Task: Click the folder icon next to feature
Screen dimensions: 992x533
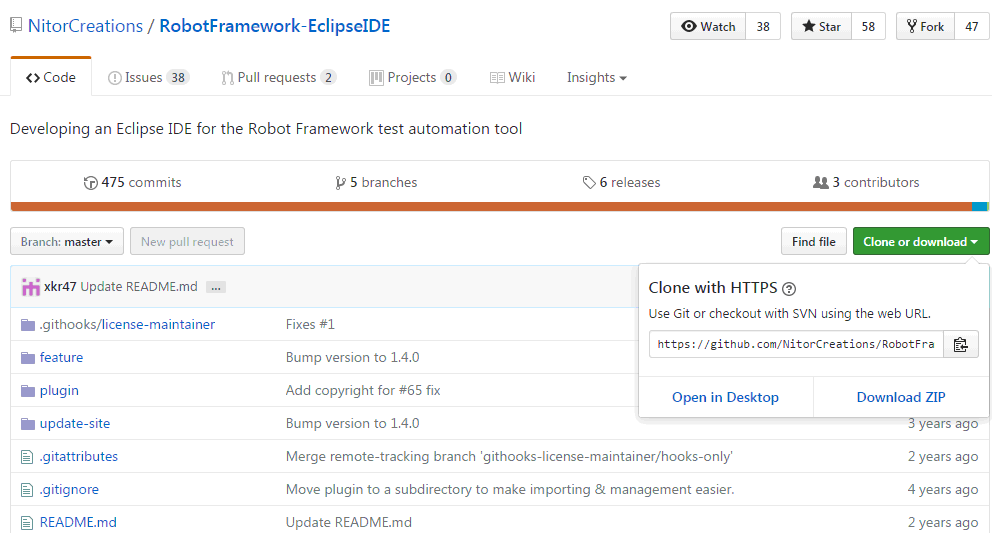Action: click(27, 358)
